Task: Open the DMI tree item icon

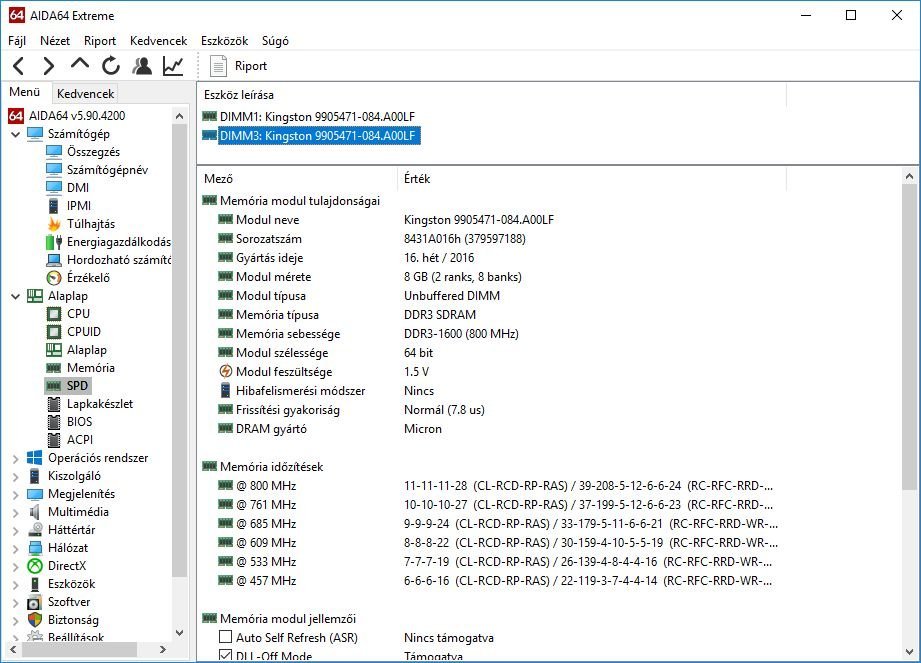Action: click(x=53, y=187)
